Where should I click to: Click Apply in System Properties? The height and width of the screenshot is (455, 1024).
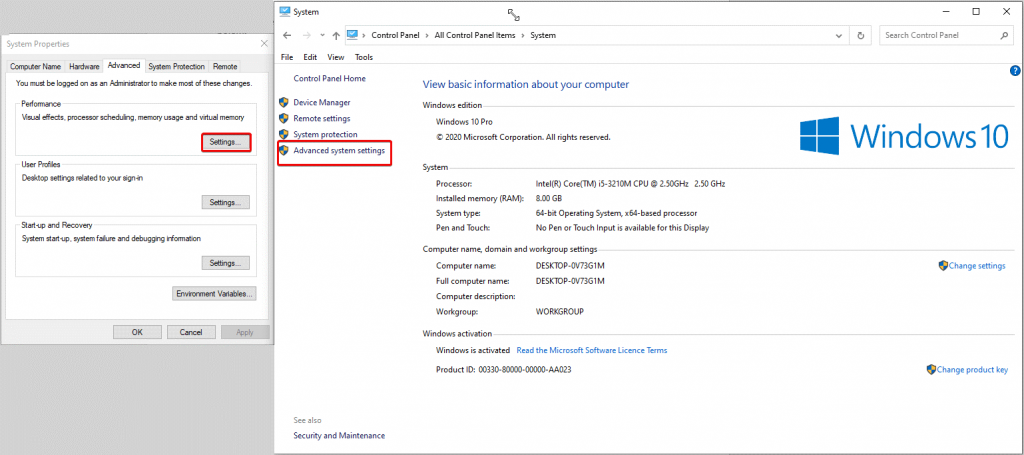[245, 332]
